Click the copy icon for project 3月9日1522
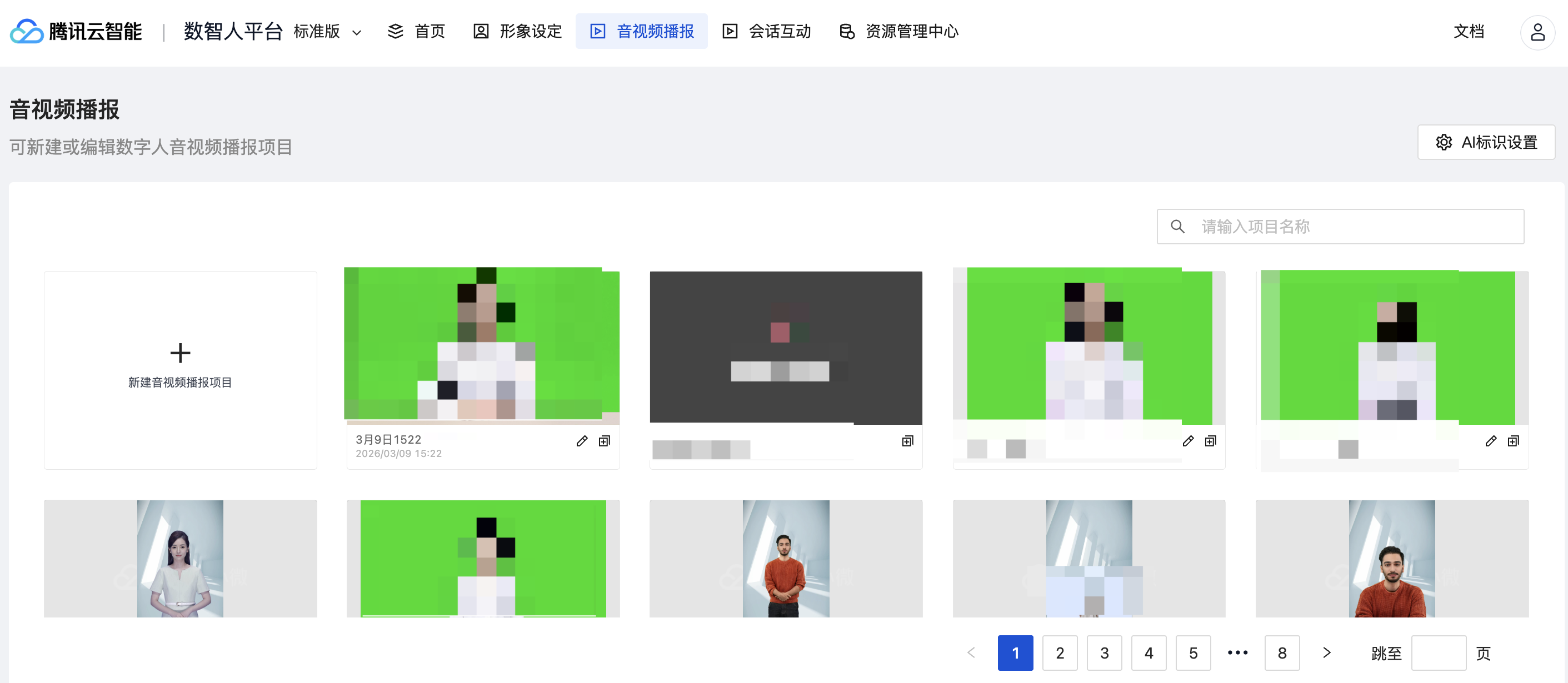The height and width of the screenshot is (683, 1568). (605, 441)
